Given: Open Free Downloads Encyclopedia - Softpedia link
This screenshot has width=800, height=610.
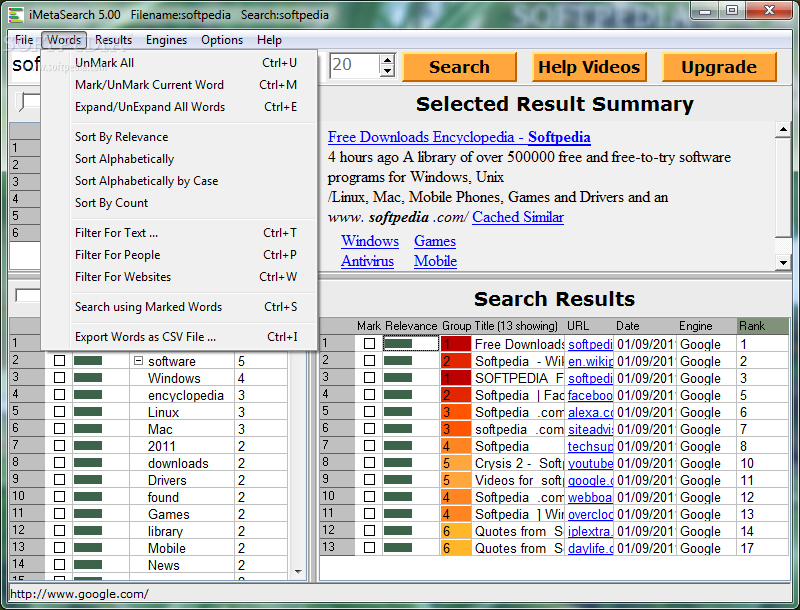Looking at the screenshot, I should pos(459,137).
